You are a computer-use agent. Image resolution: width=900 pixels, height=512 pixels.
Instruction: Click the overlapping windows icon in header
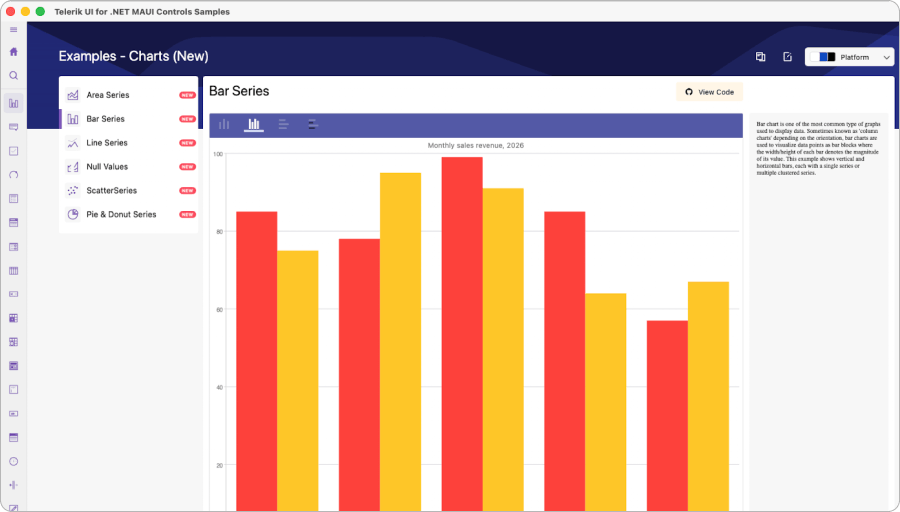click(761, 57)
